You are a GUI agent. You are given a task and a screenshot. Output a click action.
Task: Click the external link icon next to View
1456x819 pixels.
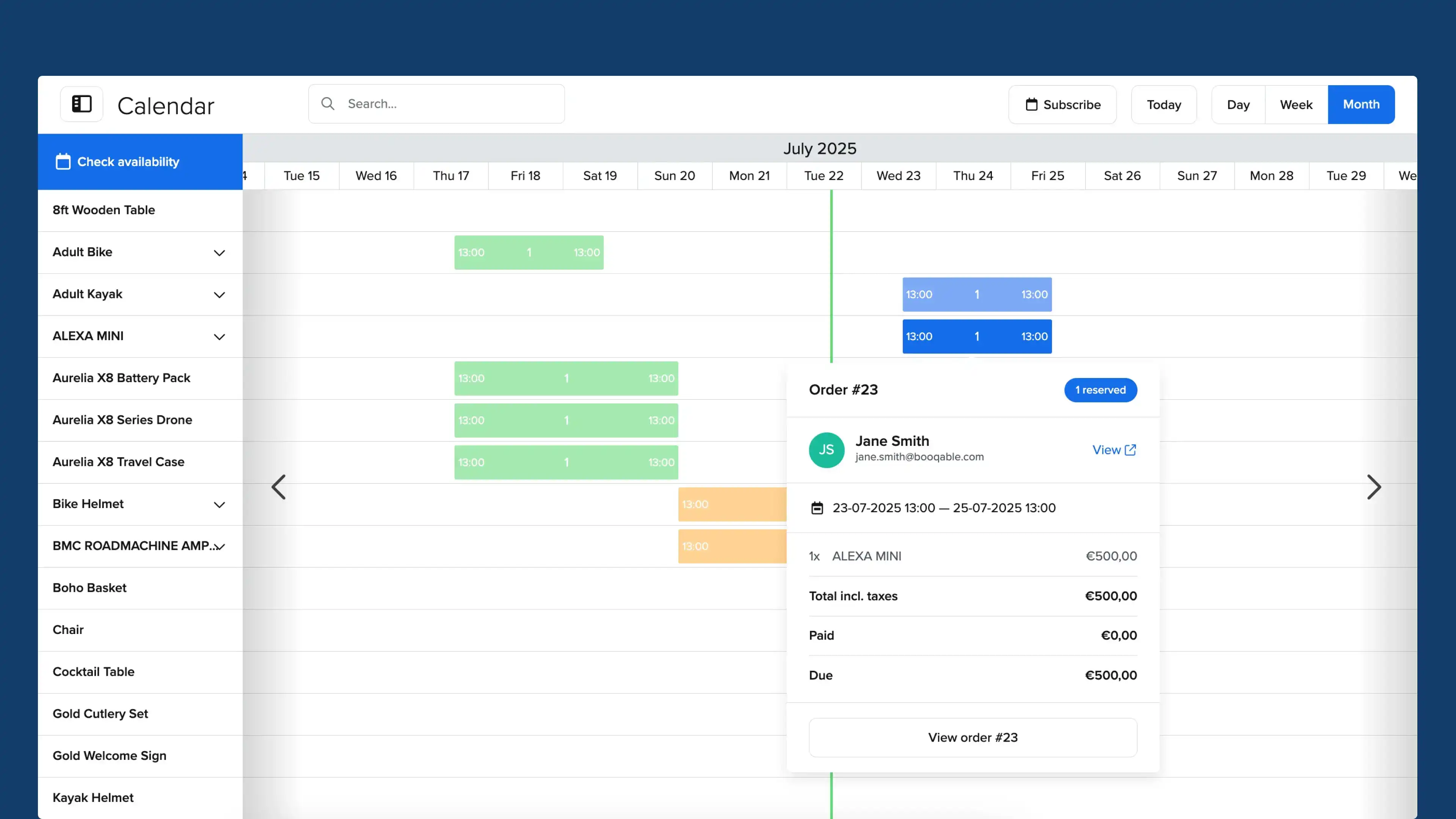coord(1130,450)
